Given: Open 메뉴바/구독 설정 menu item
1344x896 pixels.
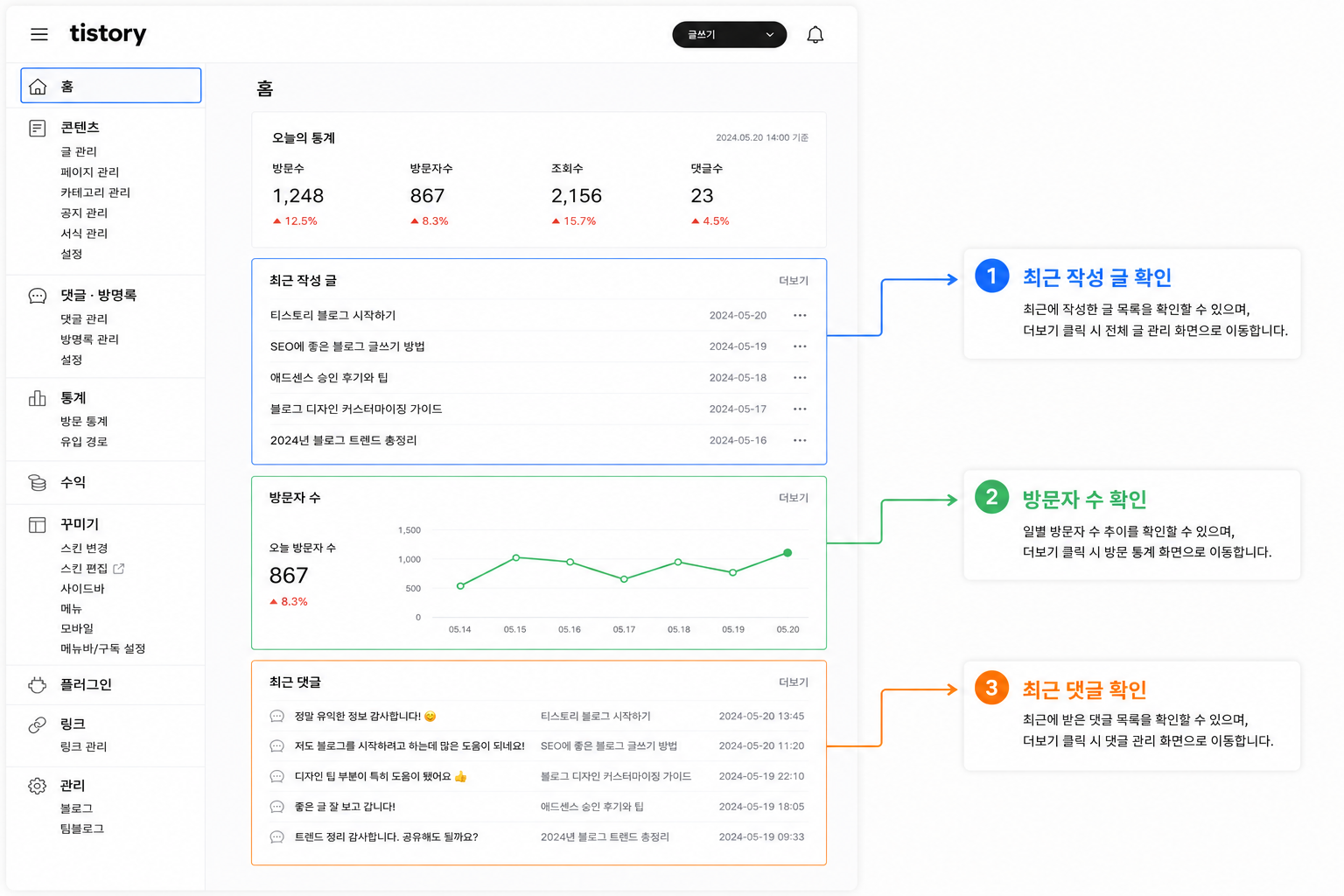Looking at the screenshot, I should pyautogui.click(x=102, y=648).
